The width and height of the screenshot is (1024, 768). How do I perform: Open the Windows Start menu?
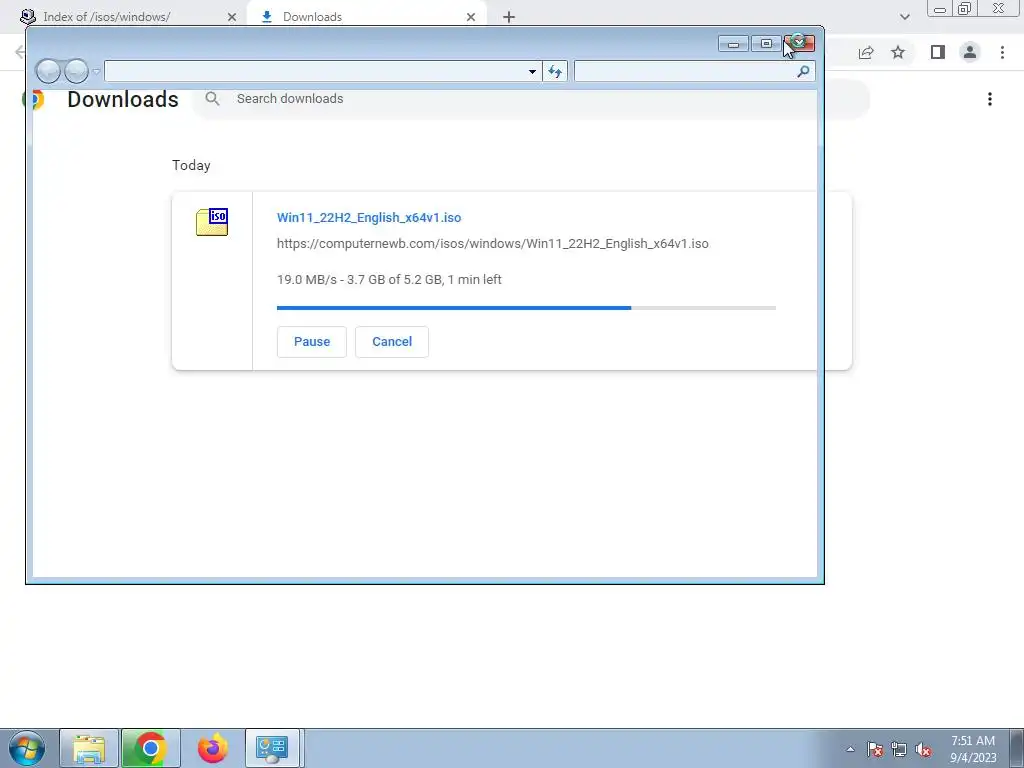27,748
